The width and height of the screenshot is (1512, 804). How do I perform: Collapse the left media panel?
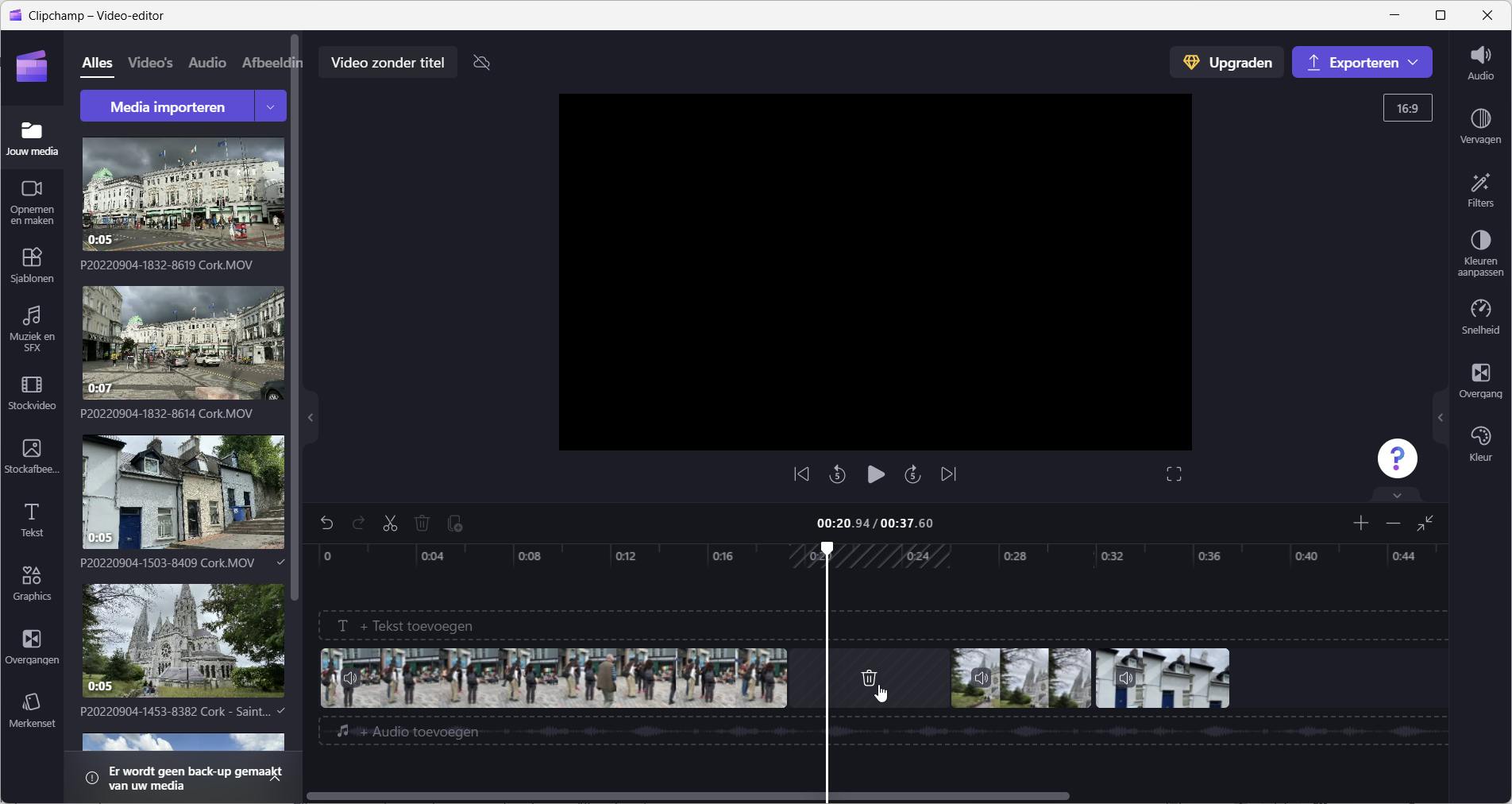(310, 417)
